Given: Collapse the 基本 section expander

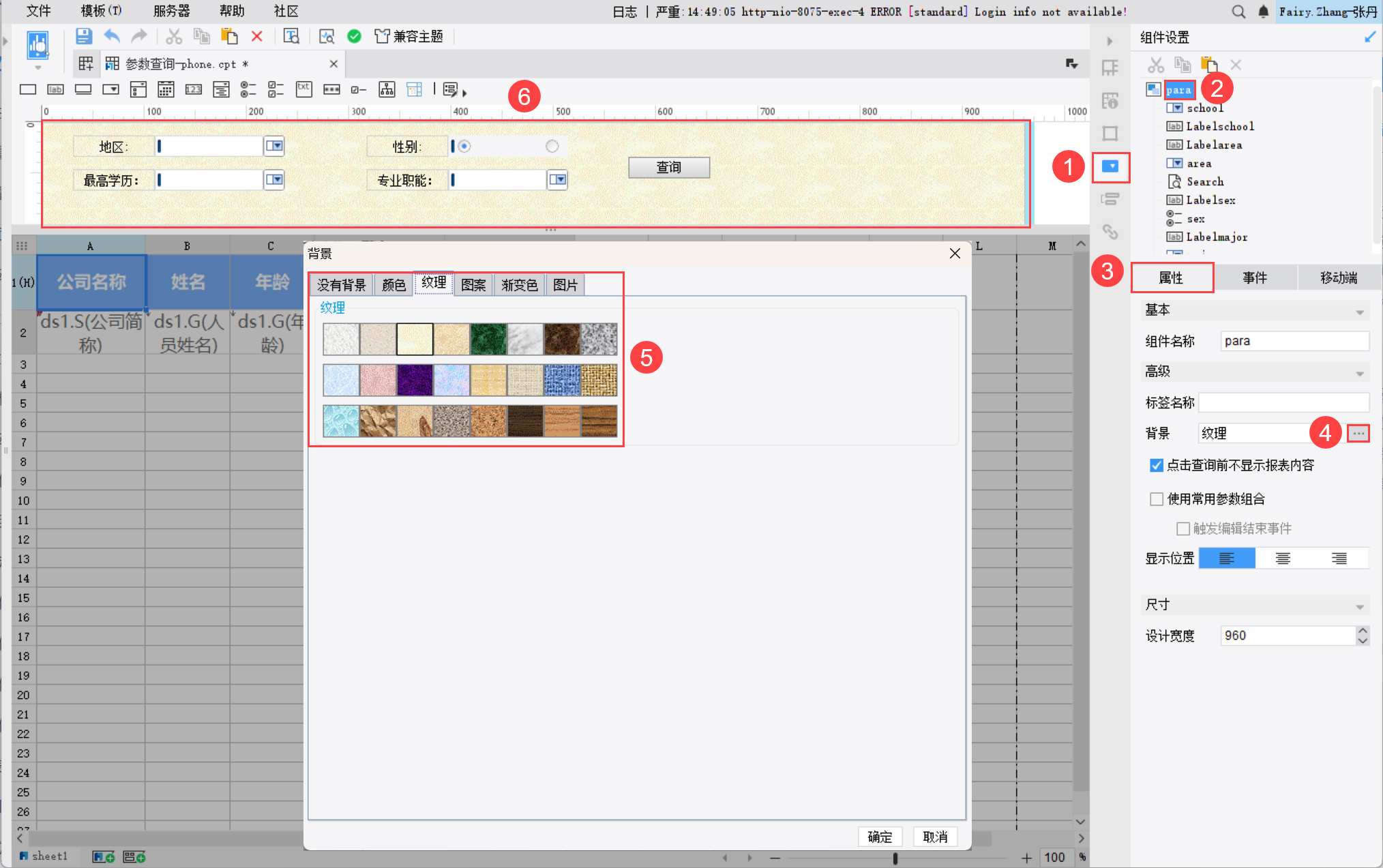Looking at the screenshot, I should pyautogui.click(x=1359, y=312).
